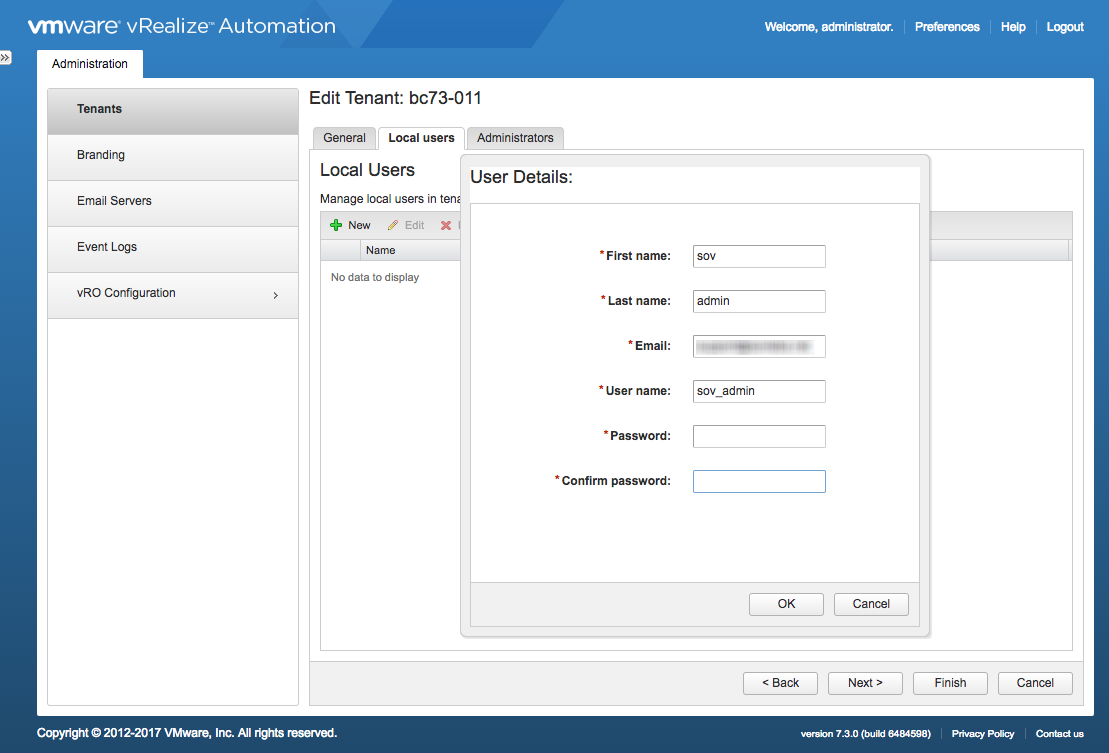The image size is (1109, 753).
Task: Open the Contact us link
Action: (1059, 734)
